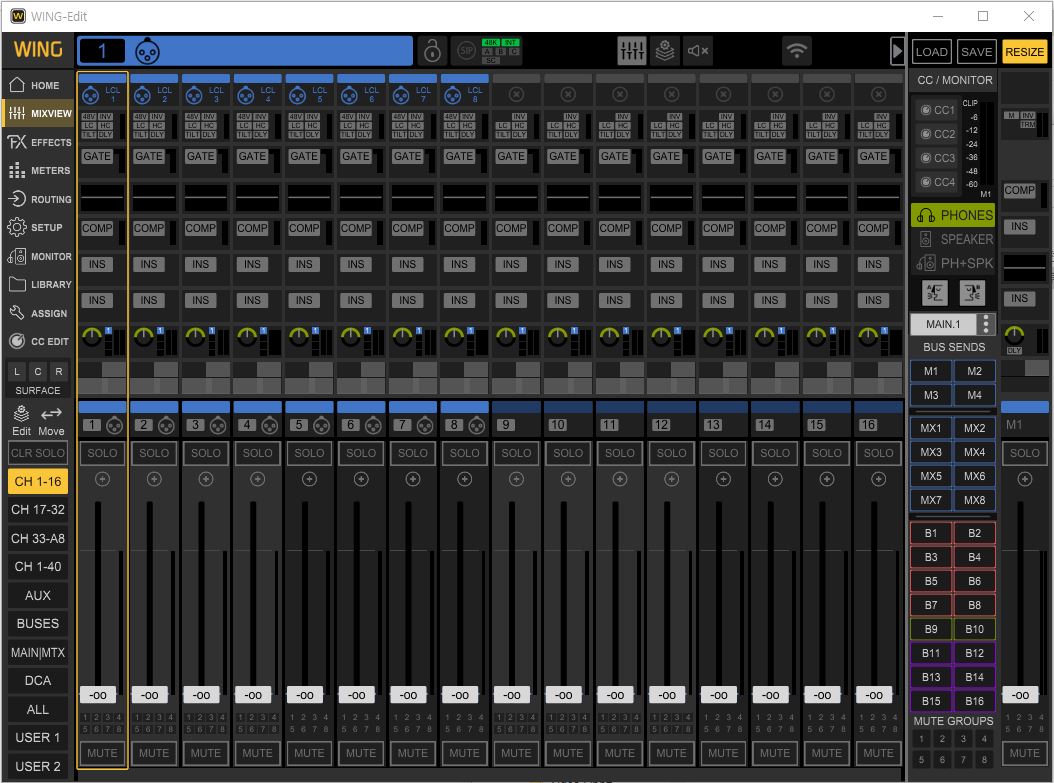Click the channel 5 strip XLR icon

tap(321, 425)
